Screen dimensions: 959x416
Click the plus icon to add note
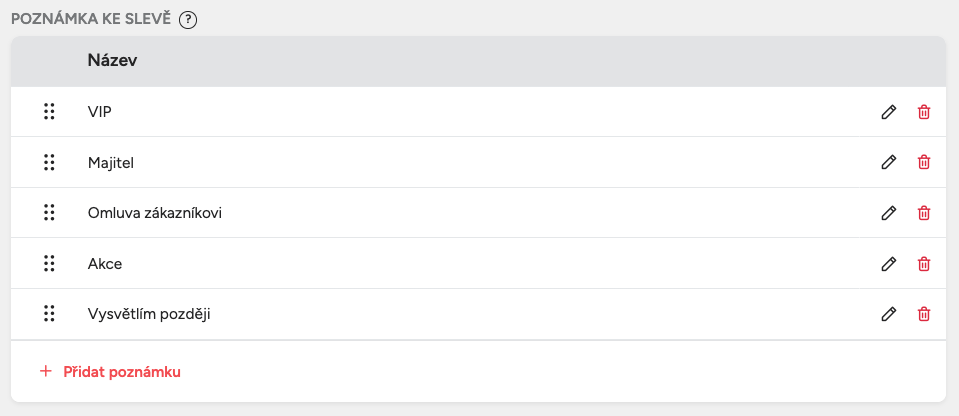click(x=45, y=372)
